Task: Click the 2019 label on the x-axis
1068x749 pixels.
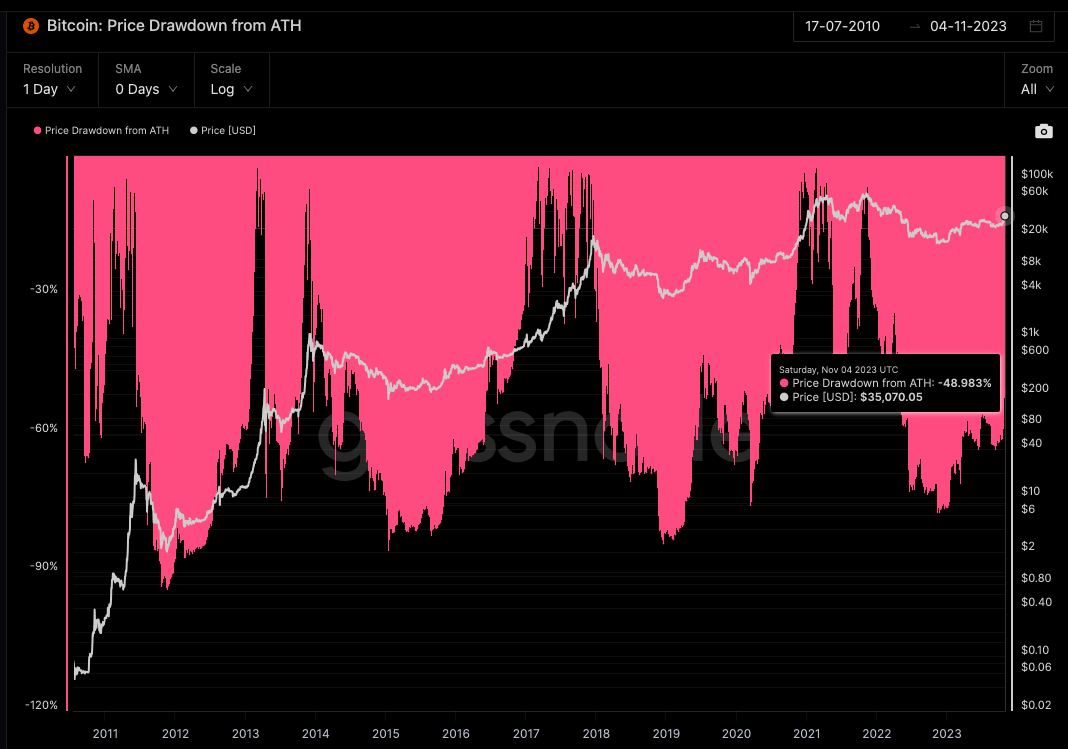Action: [666, 734]
